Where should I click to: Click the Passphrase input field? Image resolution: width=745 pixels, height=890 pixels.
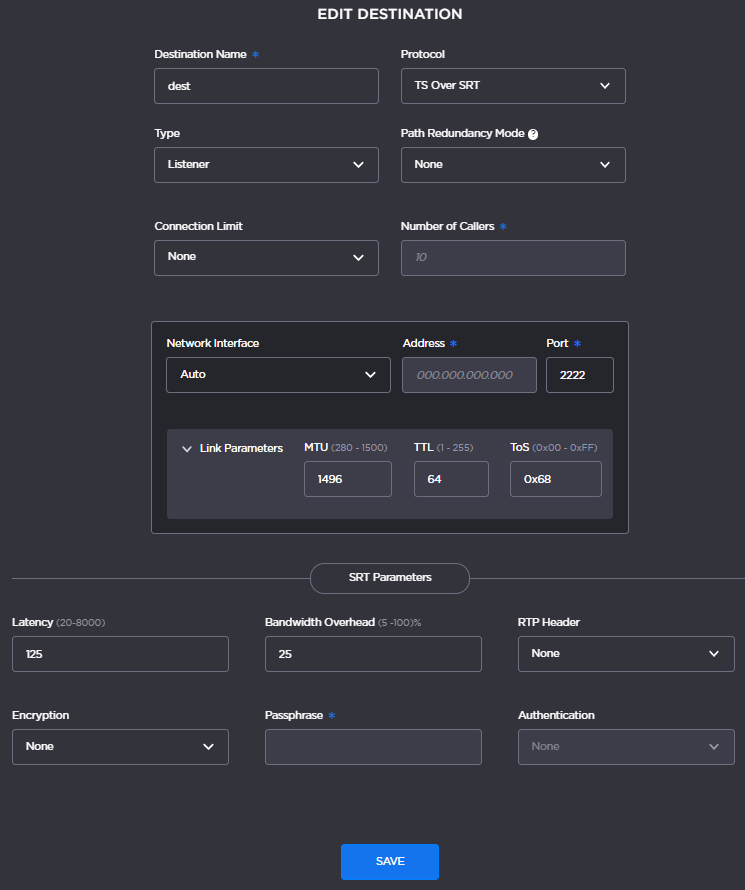373,746
